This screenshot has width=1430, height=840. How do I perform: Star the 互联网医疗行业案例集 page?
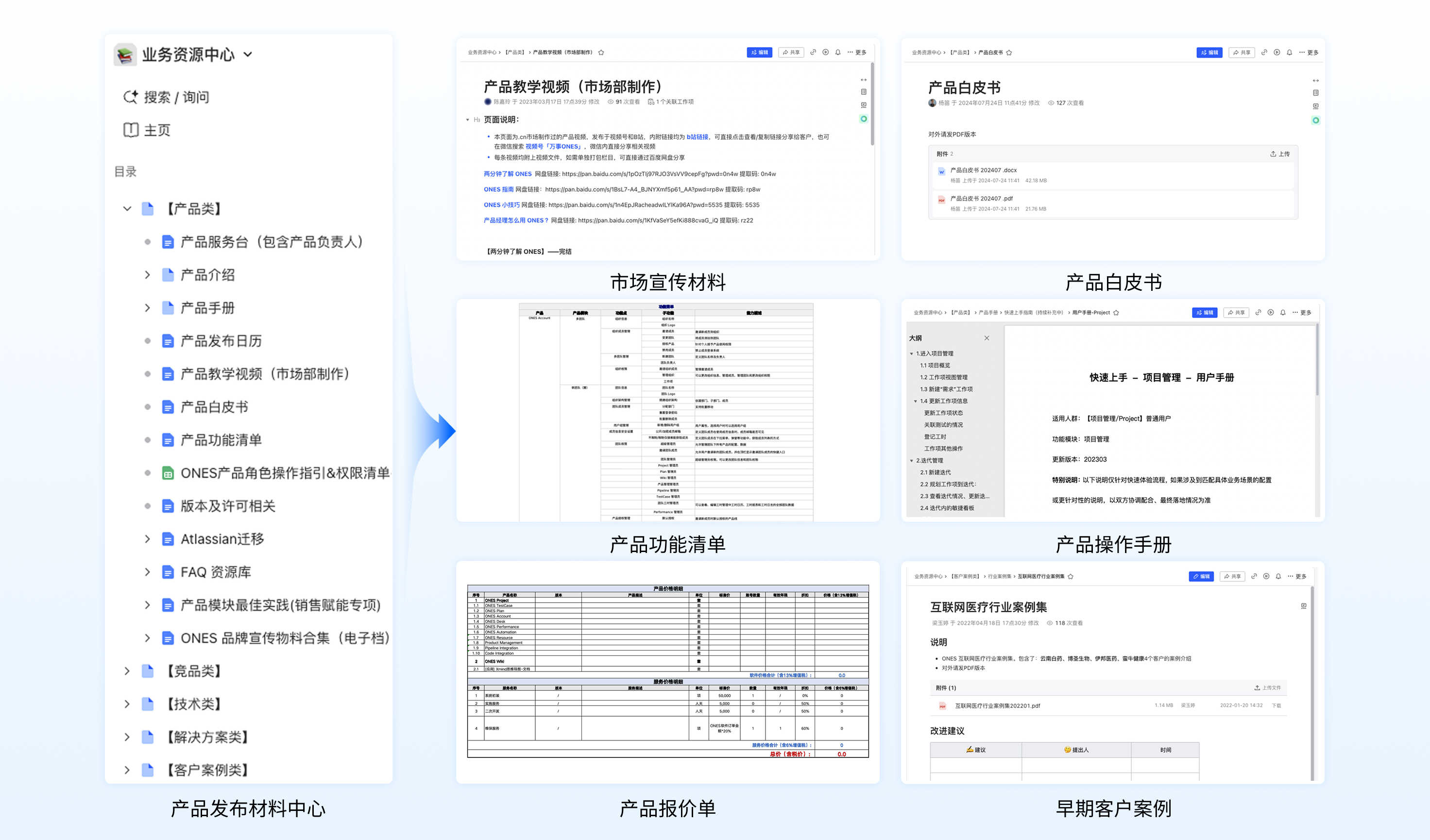click(x=1071, y=576)
